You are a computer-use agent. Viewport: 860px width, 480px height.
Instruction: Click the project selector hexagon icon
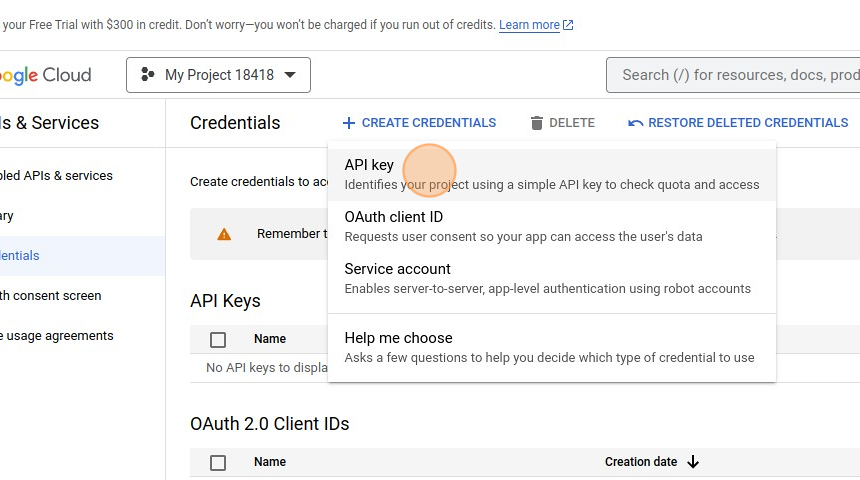148,75
